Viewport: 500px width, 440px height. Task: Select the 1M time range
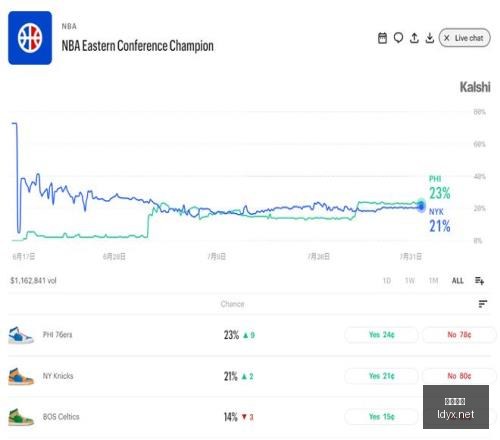[x=433, y=281]
